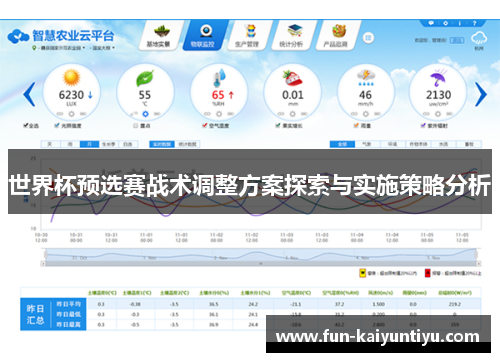Click the 退出 logout button
This screenshot has height=362, width=500.
pos(457,40)
